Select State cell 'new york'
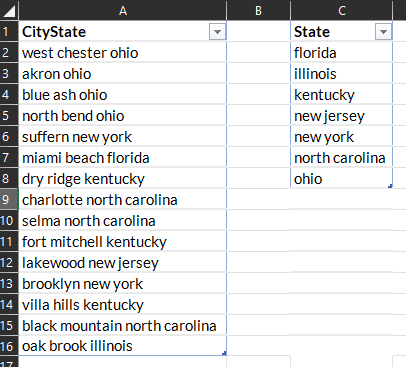Image resolution: width=406 pixels, height=367 pixels. 342,137
